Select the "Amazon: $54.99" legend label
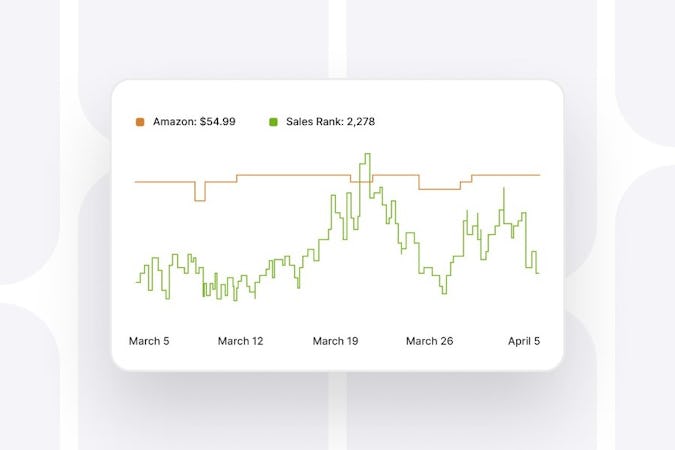This screenshot has height=450, width=675. pyautogui.click(x=194, y=122)
